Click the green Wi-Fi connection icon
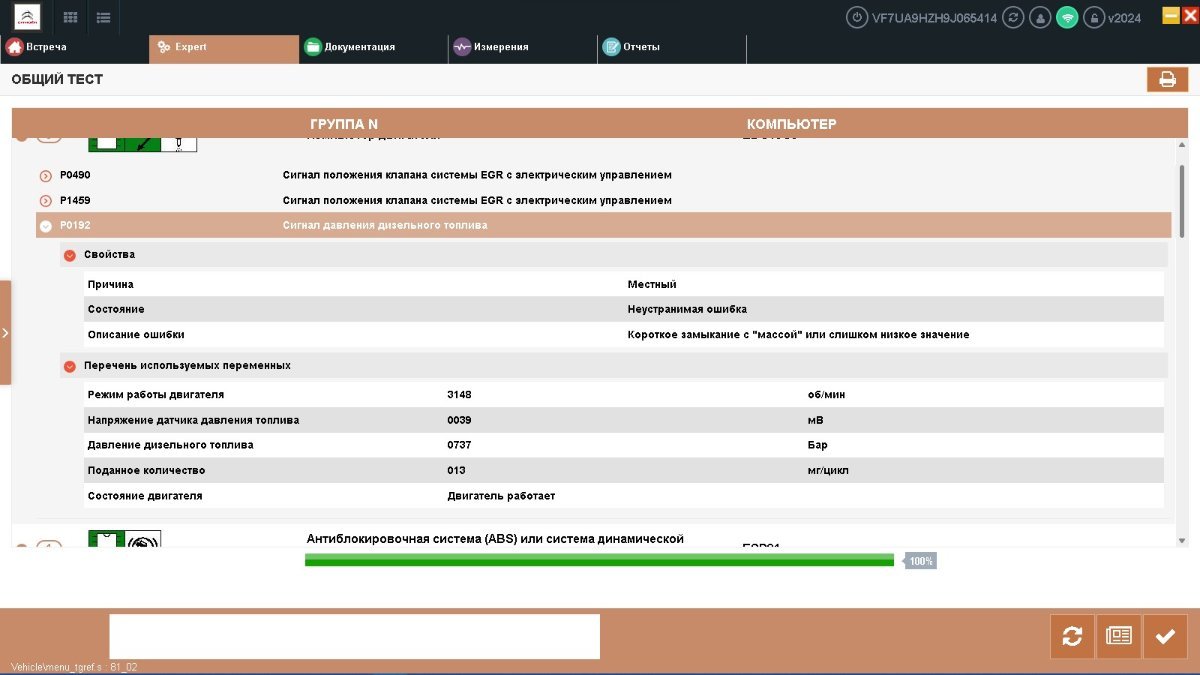The width and height of the screenshot is (1200, 675). [1067, 17]
